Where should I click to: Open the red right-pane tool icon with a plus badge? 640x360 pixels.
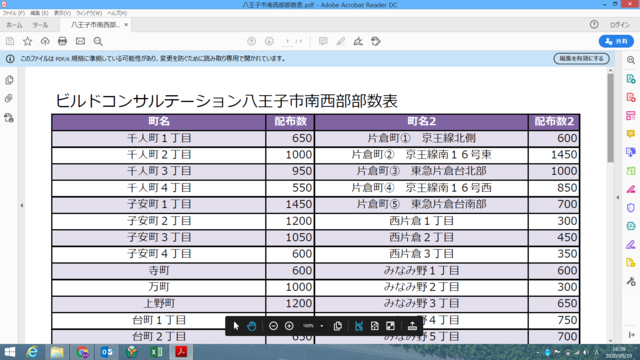[631, 97]
